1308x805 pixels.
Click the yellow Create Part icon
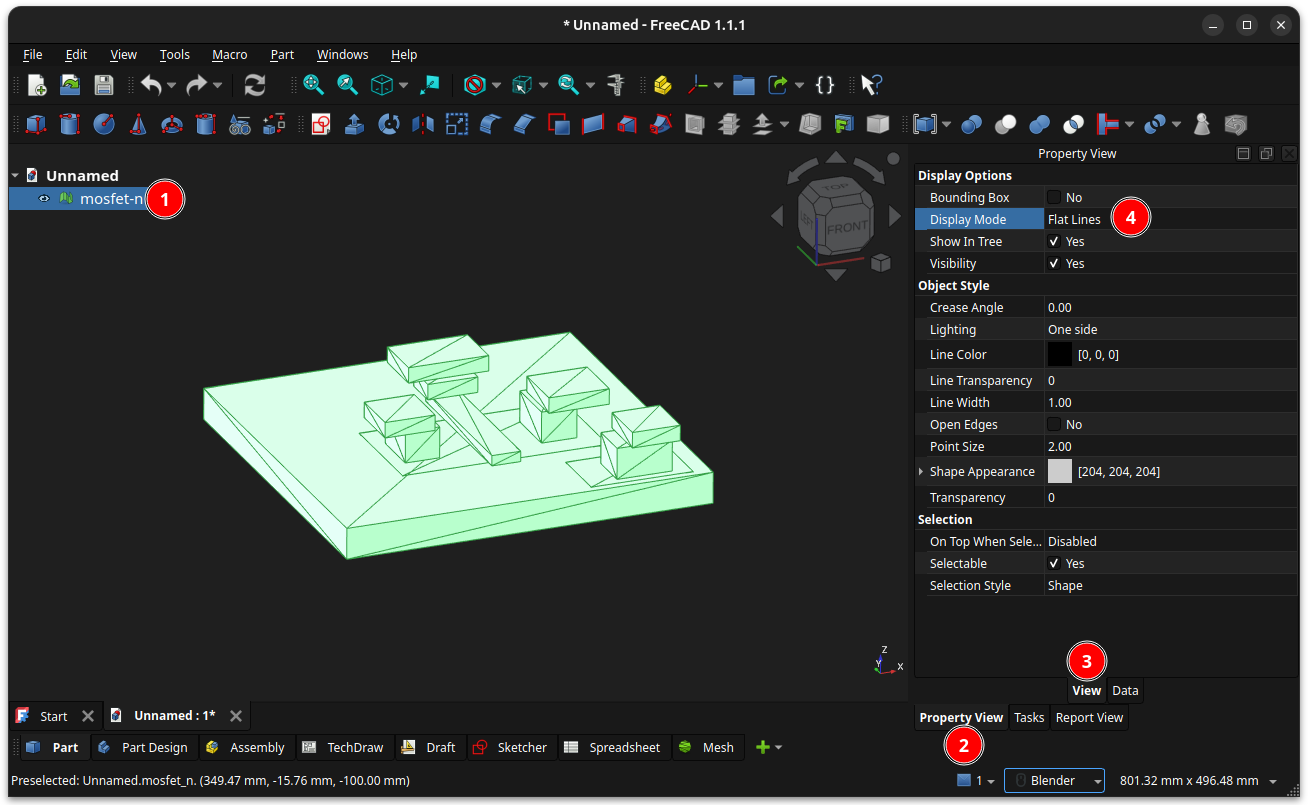(x=662, y=85)
